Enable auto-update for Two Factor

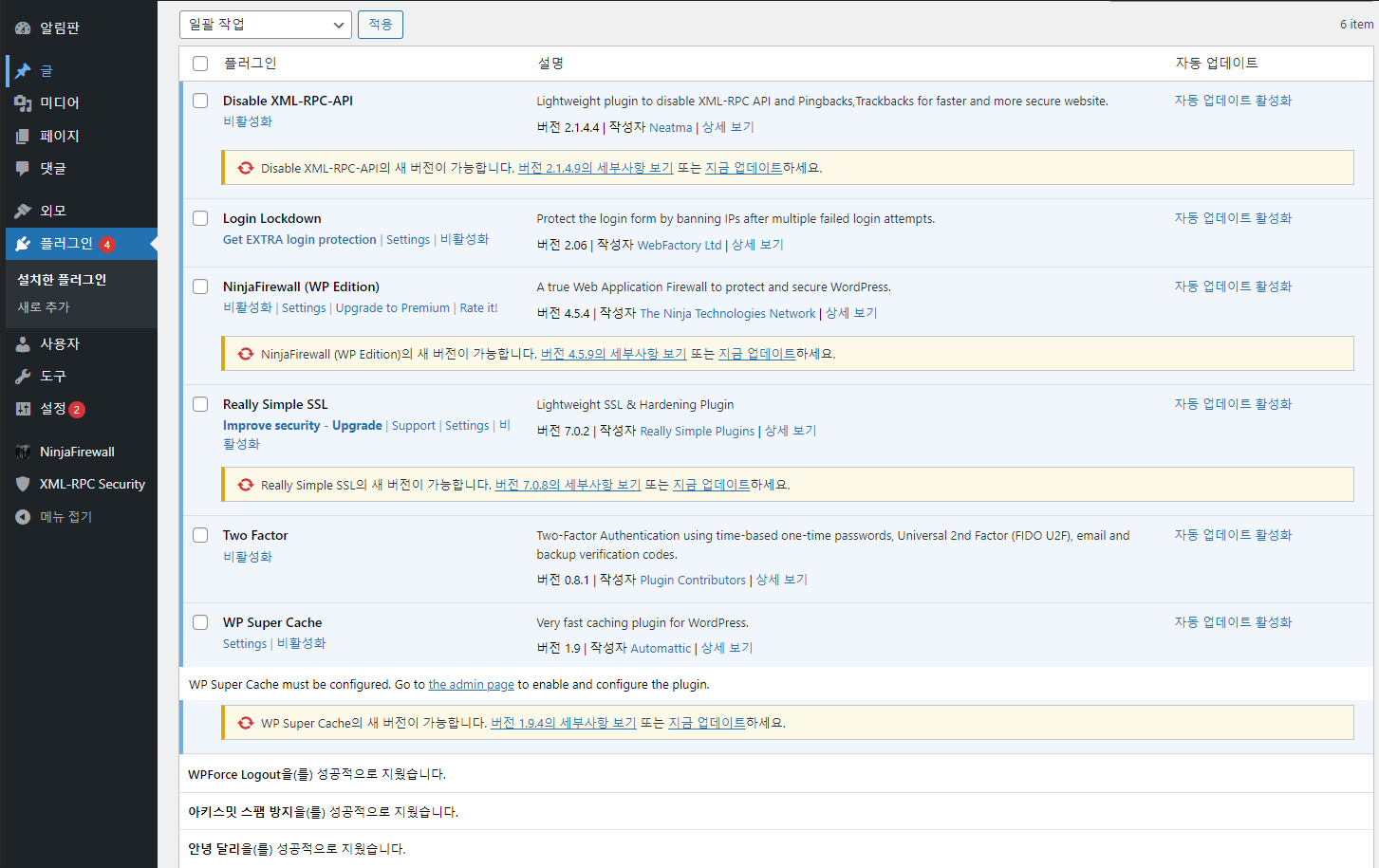pyautogui.click(x=1234, y=535)
